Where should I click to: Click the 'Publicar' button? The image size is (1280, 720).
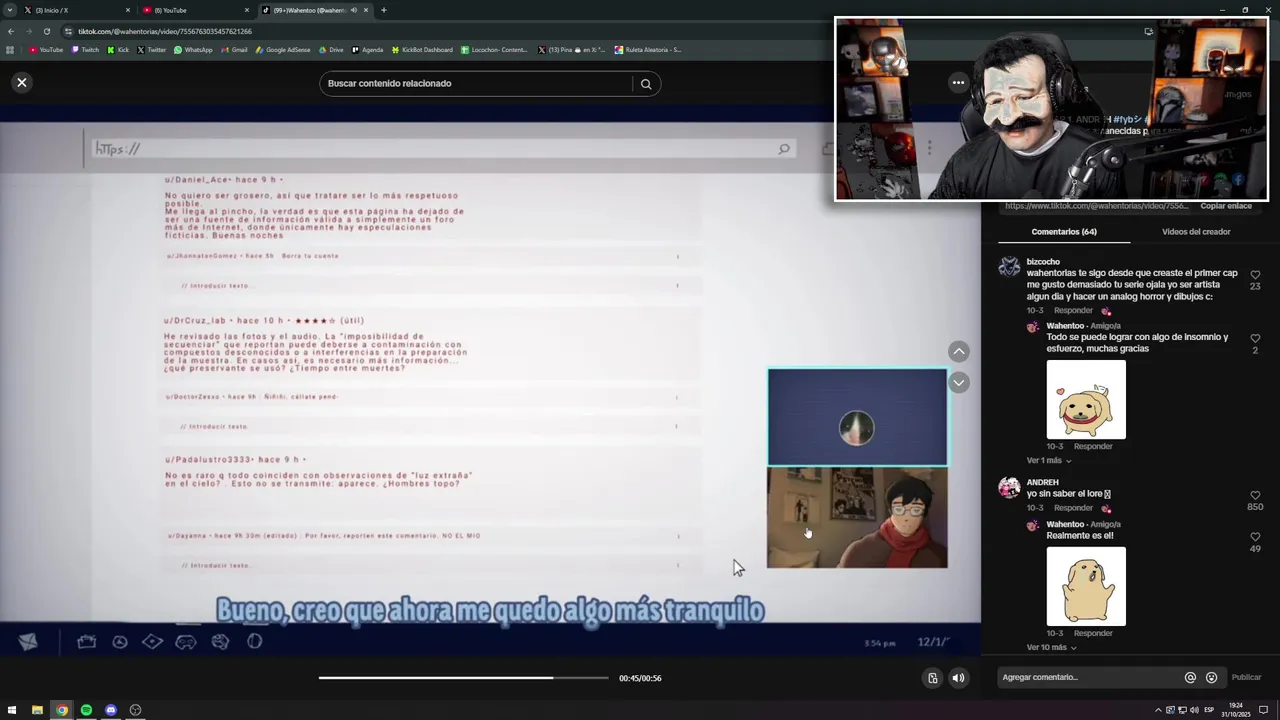point(1246,678)
